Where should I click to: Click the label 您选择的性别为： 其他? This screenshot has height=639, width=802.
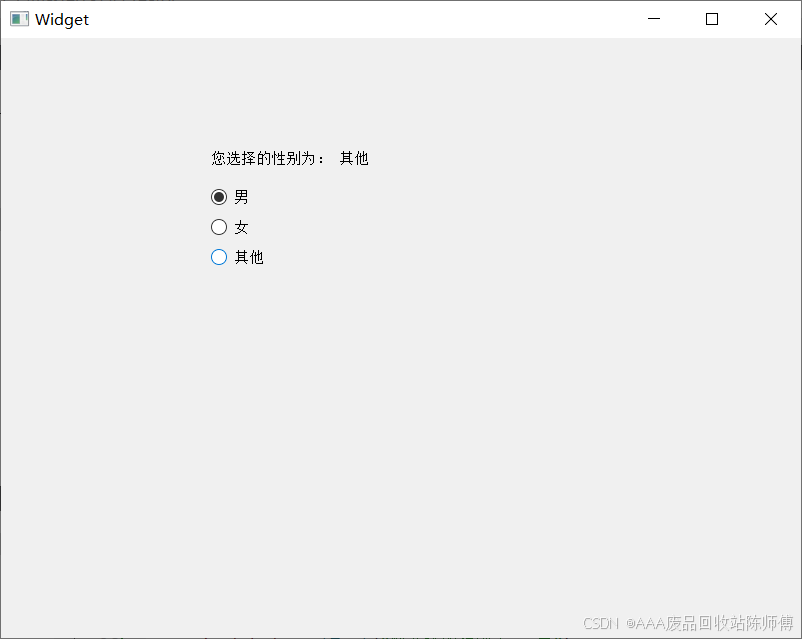coord(289,159)
